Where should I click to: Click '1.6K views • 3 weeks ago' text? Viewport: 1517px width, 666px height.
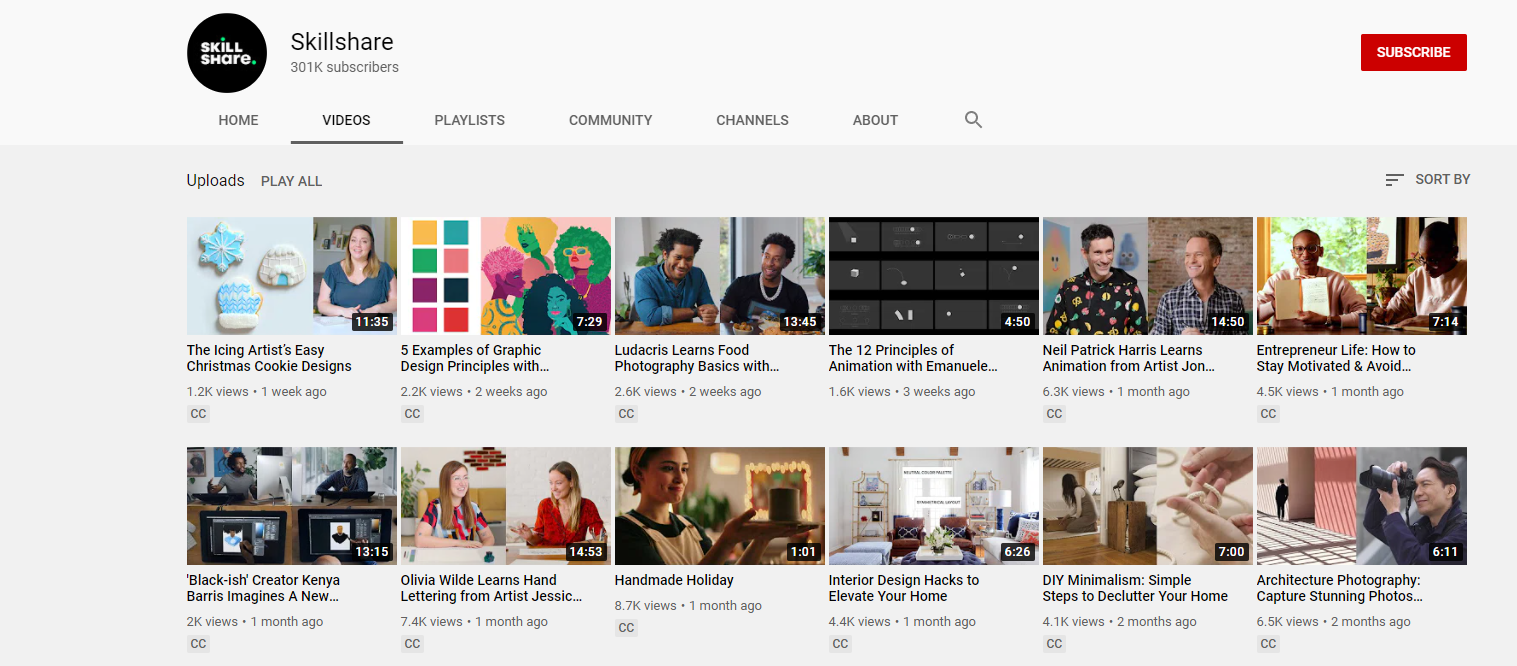click(902, 392)
